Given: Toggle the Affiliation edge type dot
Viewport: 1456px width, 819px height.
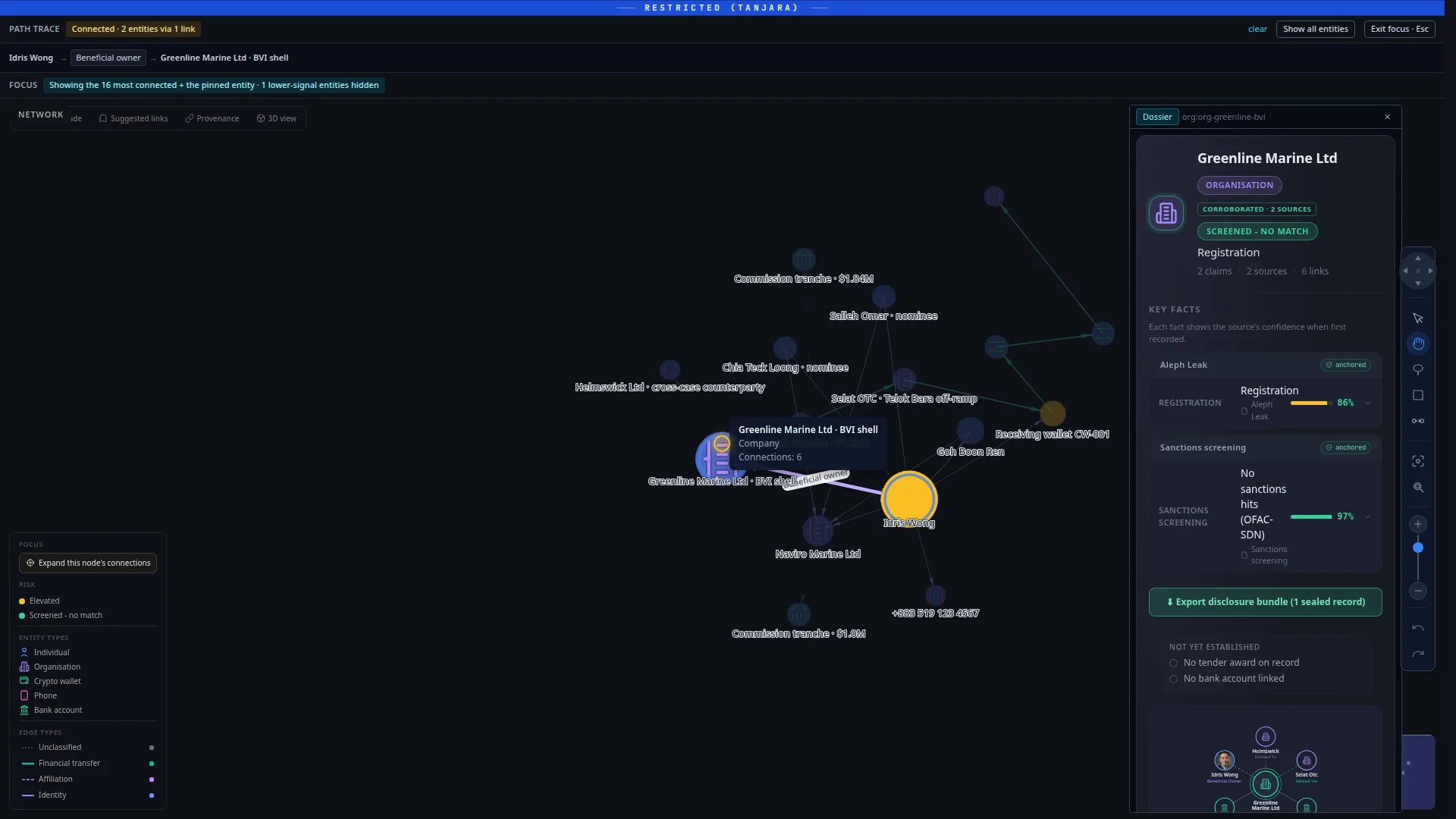Looking at the screenshot, I should coord(152,780).
